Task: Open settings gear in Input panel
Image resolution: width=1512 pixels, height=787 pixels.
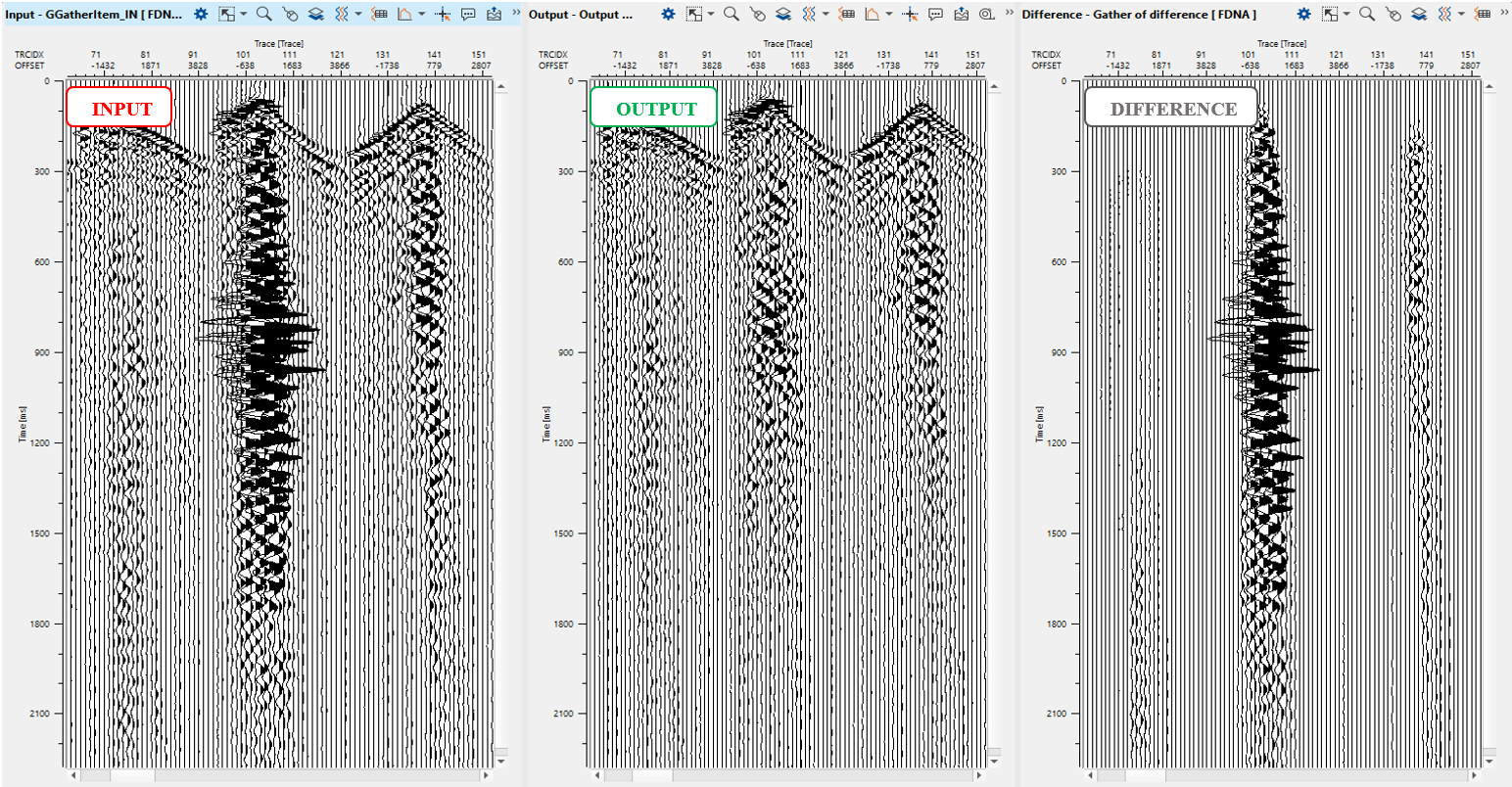Action: tap(201, 14)
